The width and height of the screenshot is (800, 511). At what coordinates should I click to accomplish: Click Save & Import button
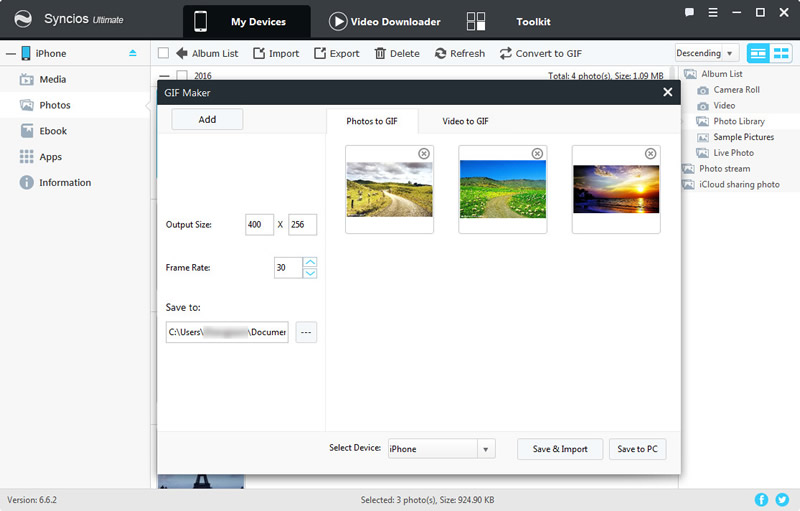(560, 449)
